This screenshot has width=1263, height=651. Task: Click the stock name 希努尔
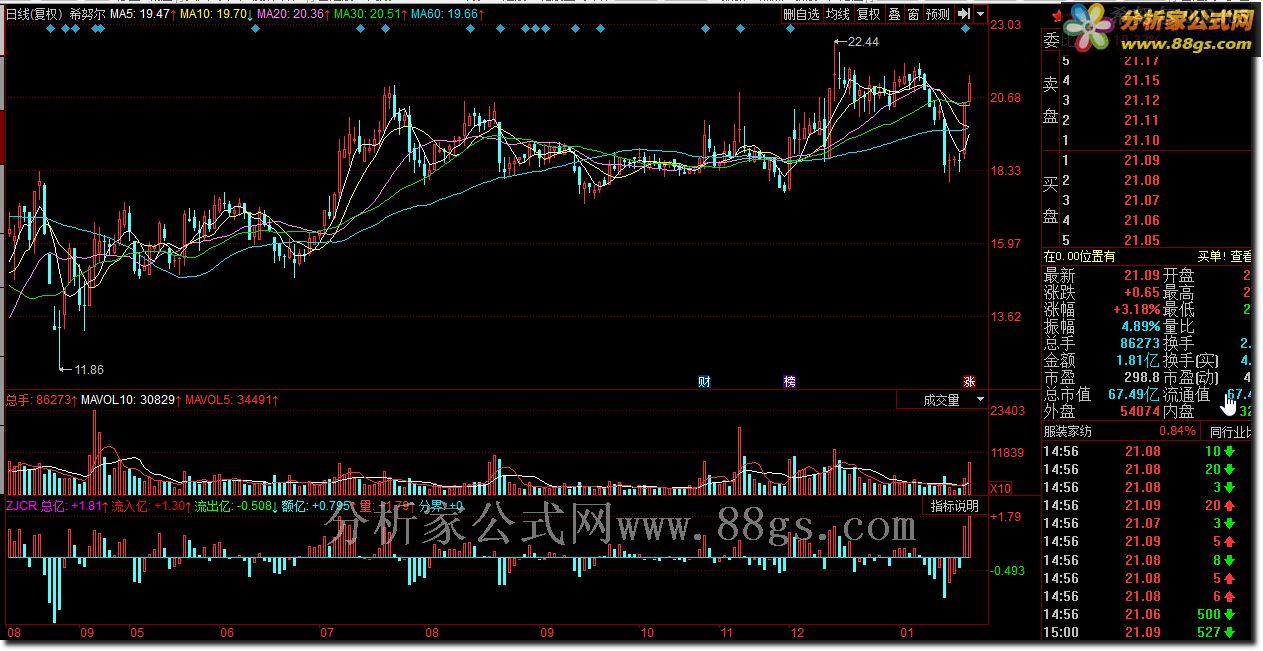click(88, 15)
